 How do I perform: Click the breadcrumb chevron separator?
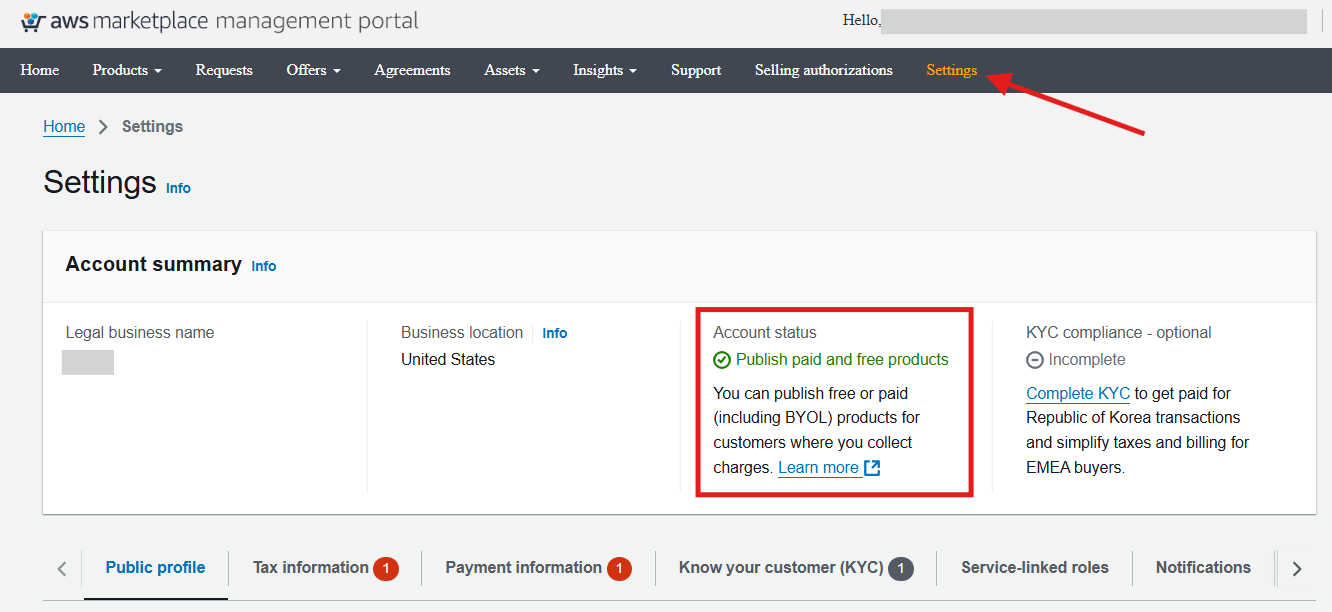103,127
